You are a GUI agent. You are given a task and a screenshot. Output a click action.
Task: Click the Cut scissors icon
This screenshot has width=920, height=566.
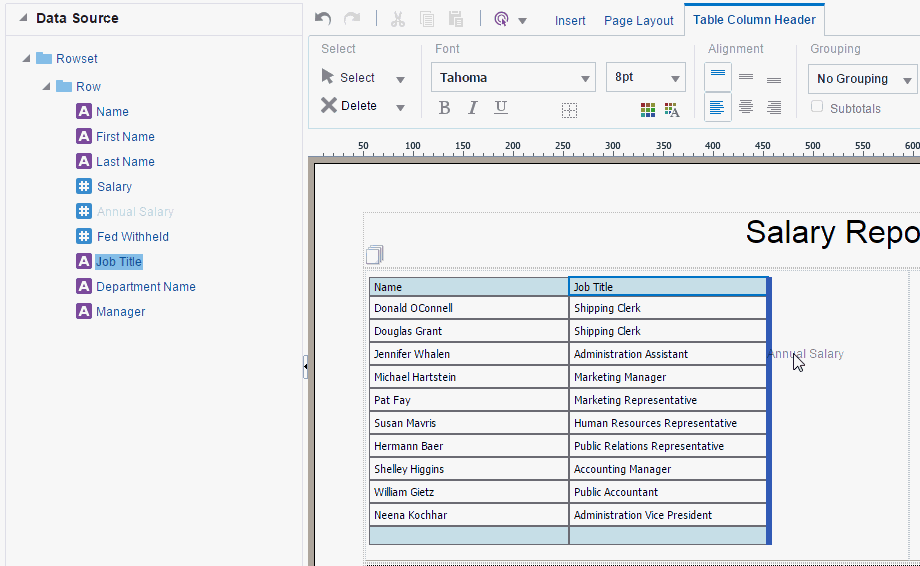pyautogui.click(x=398, y=19)
